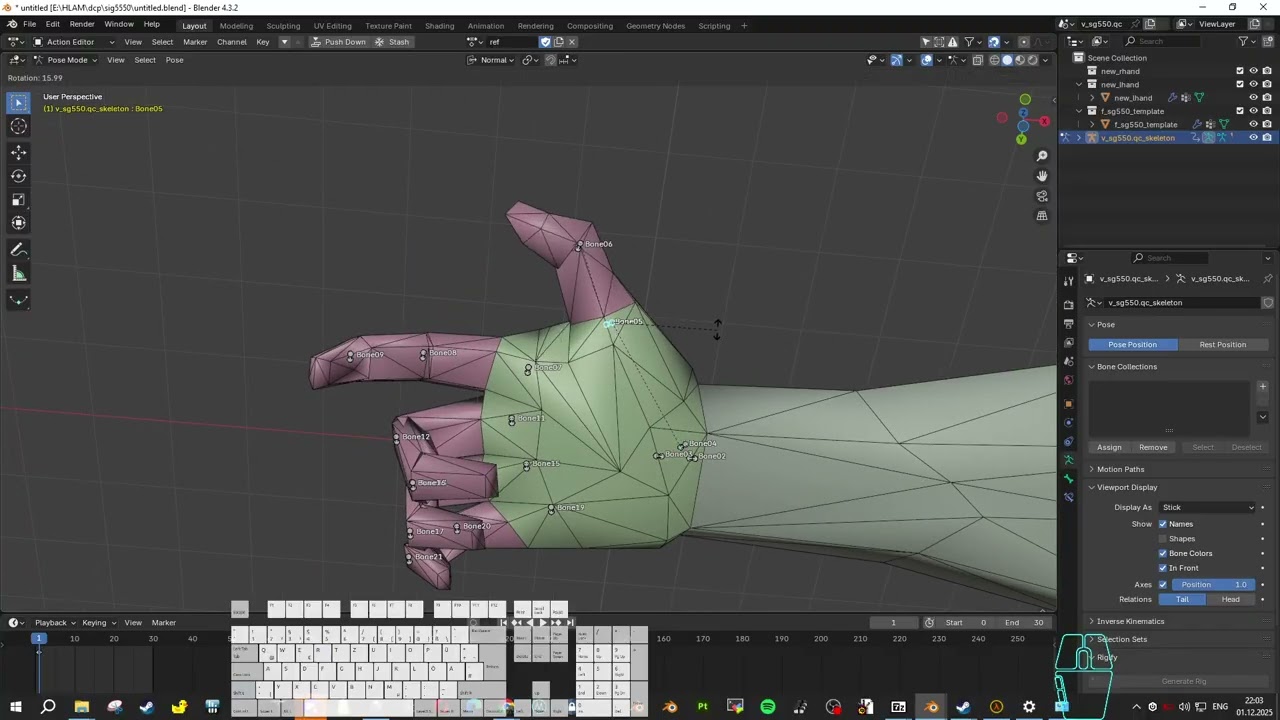Image resolution: width=1280 pixels, height=720 pixels.
Task: Toggle the Axes checkbox
Action: click(1163, 584)
